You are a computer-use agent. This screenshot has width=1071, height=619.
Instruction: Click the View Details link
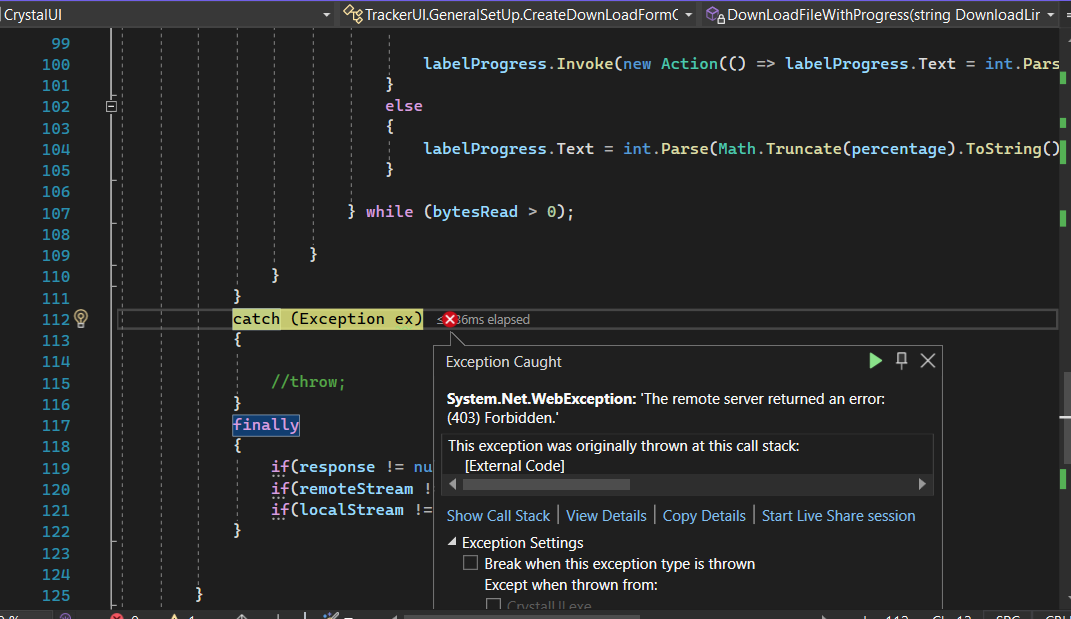tap(606, 516)
